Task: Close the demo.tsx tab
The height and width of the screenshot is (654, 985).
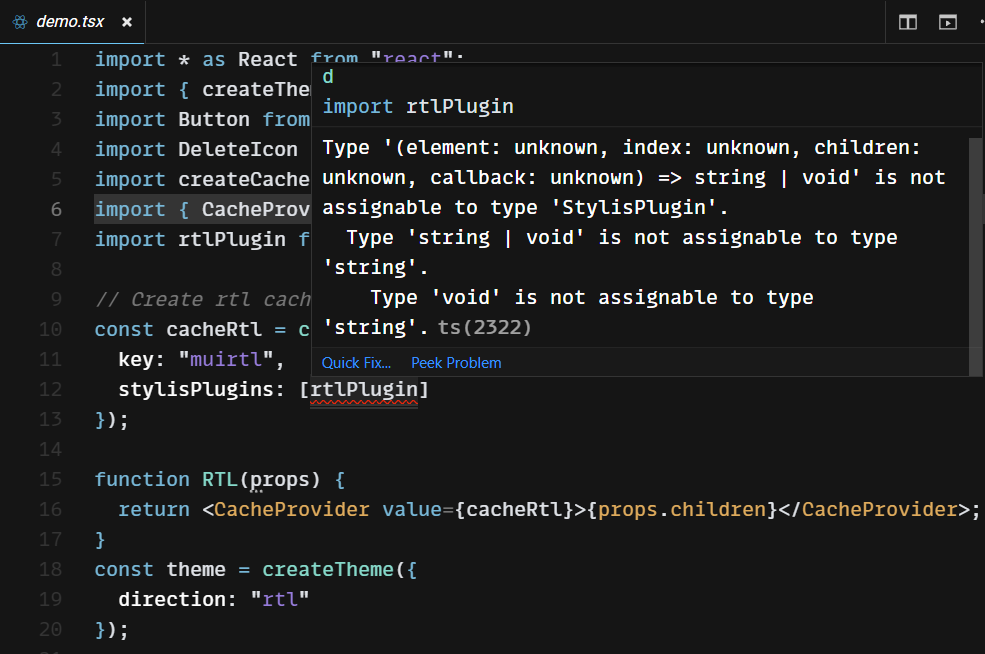Action: [x=127, y=22]
